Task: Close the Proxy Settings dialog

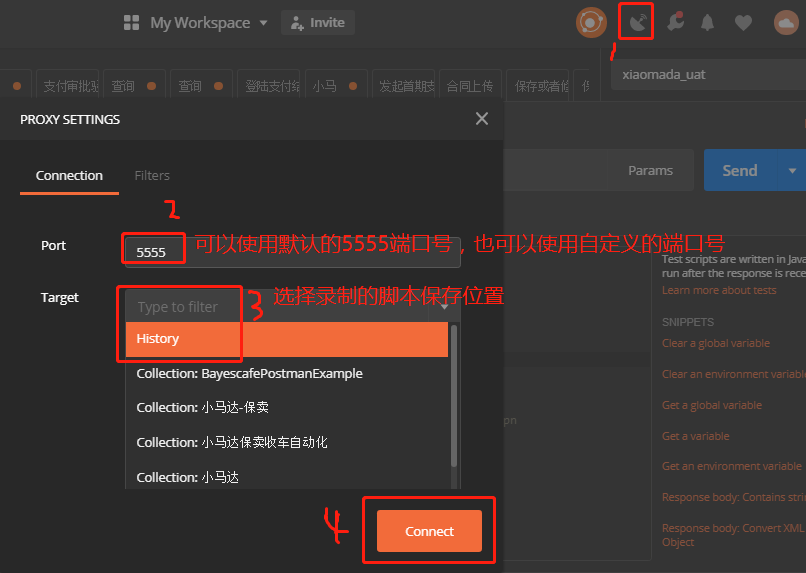Action: [482, 119]
